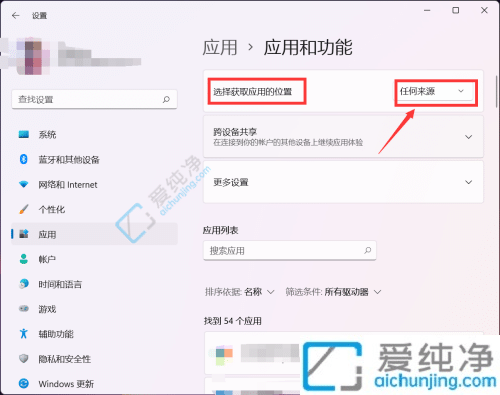This screenshot has height=395, width=500.
Task: Open the 系统 settings category
Action: pos(94,135)
